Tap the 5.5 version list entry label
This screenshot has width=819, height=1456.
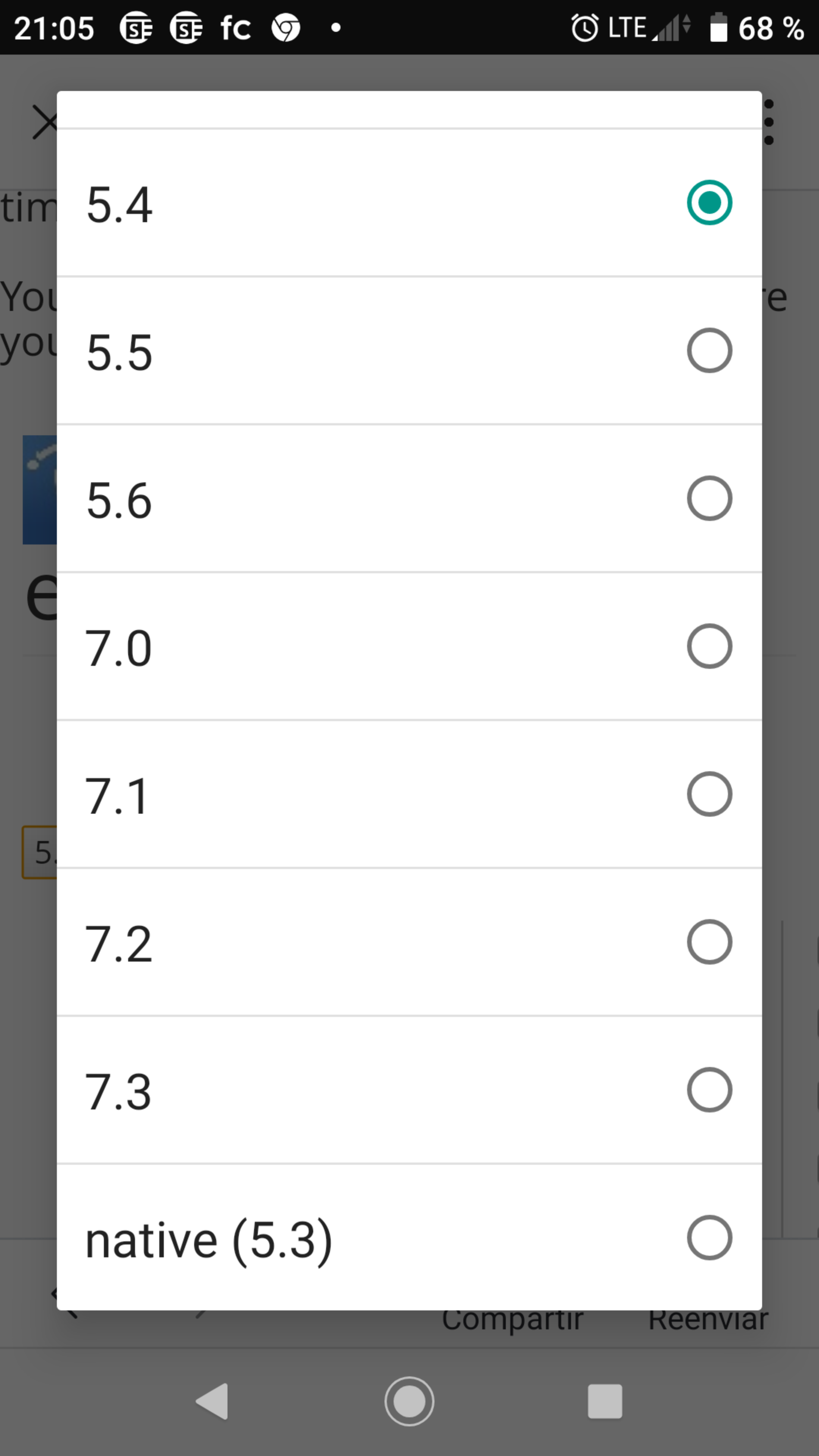click(x=119, y=353)
